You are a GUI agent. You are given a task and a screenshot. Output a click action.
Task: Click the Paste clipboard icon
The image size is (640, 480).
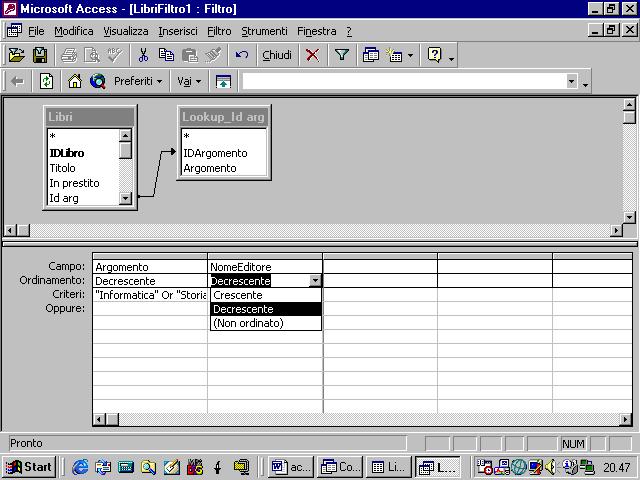coord(190,55)
